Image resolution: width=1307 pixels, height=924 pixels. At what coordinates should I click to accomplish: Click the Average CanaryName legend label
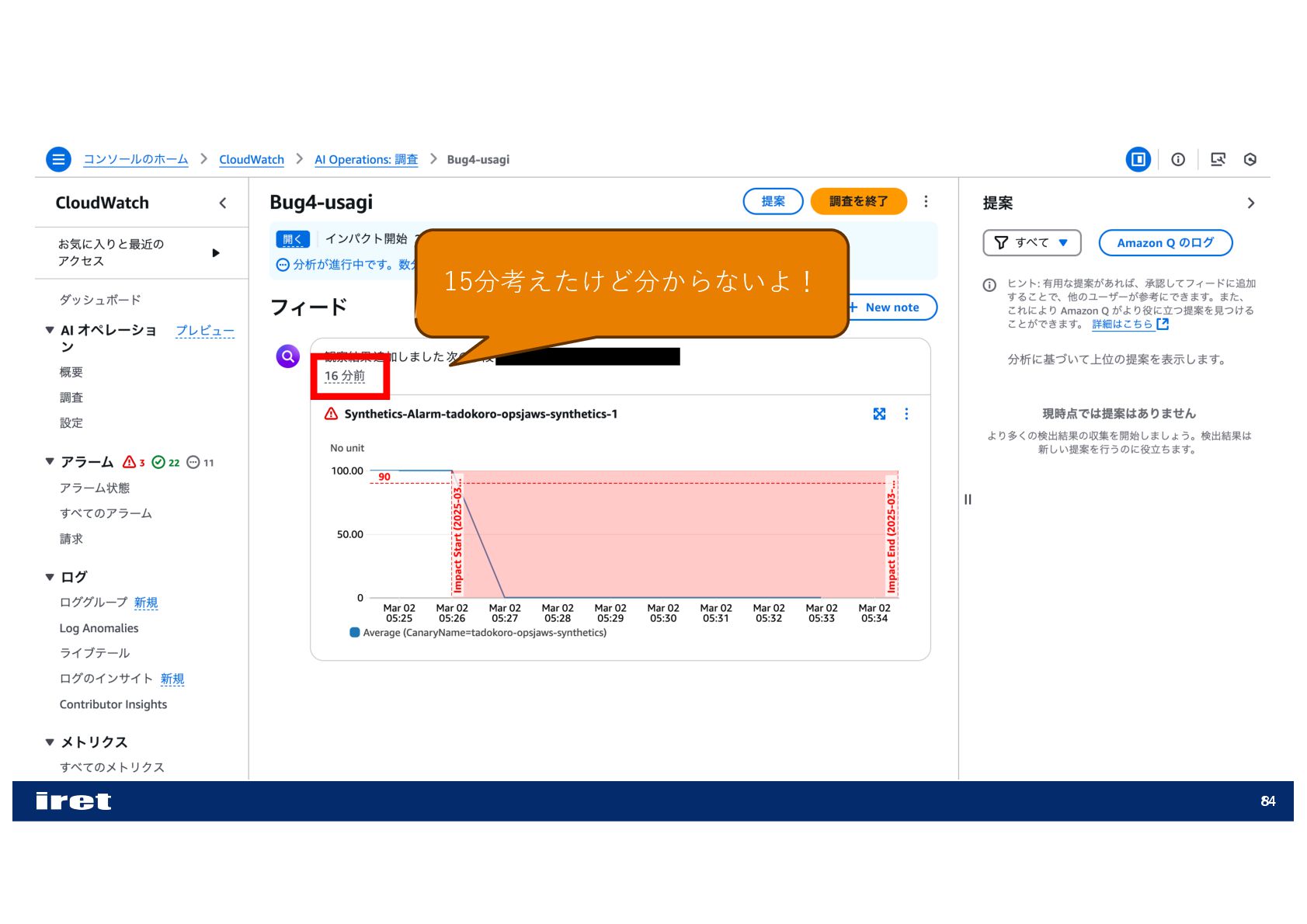tap(485, 633)
